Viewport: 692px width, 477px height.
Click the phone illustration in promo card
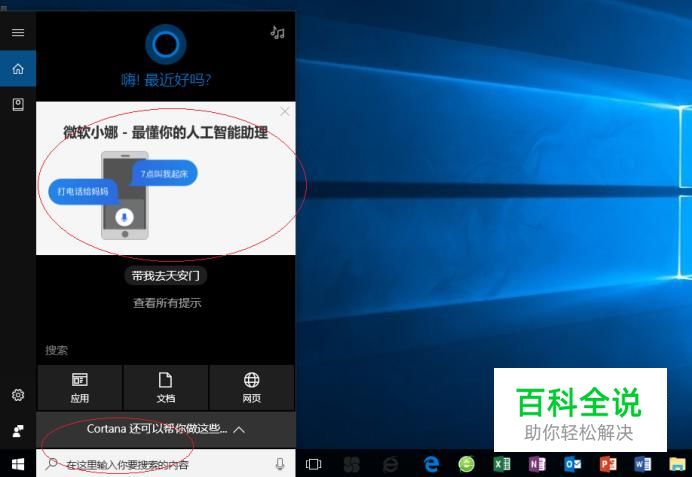125,195
